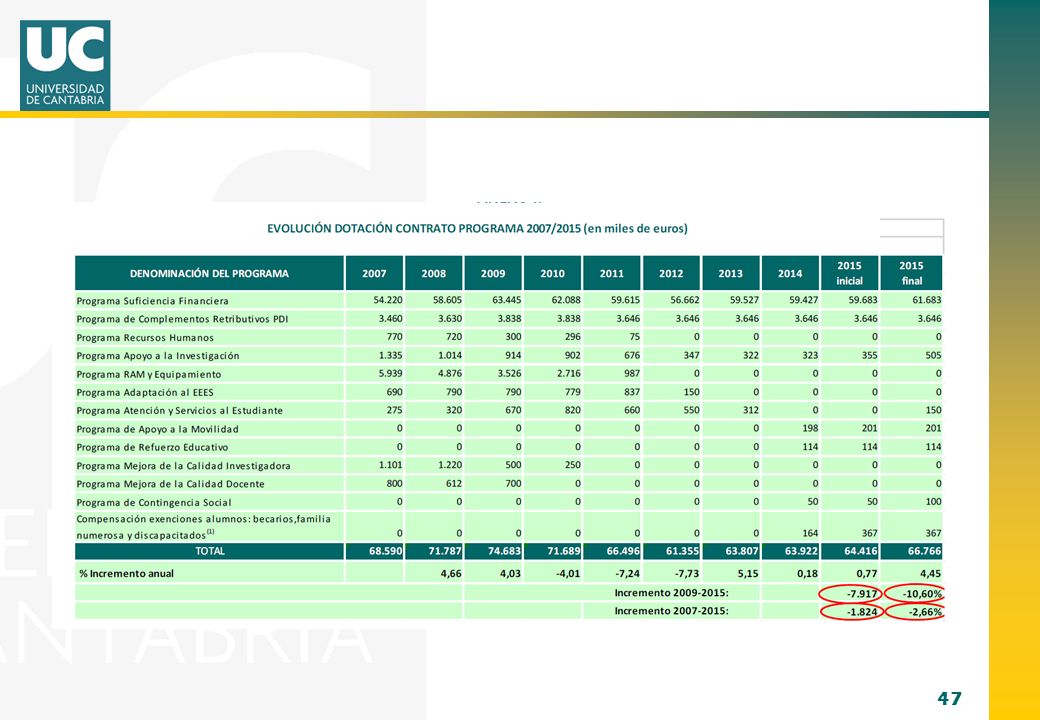1040x720 pixels.
Task: Select the 2008 annual increment 4,66
Action: tap(451, 573)
